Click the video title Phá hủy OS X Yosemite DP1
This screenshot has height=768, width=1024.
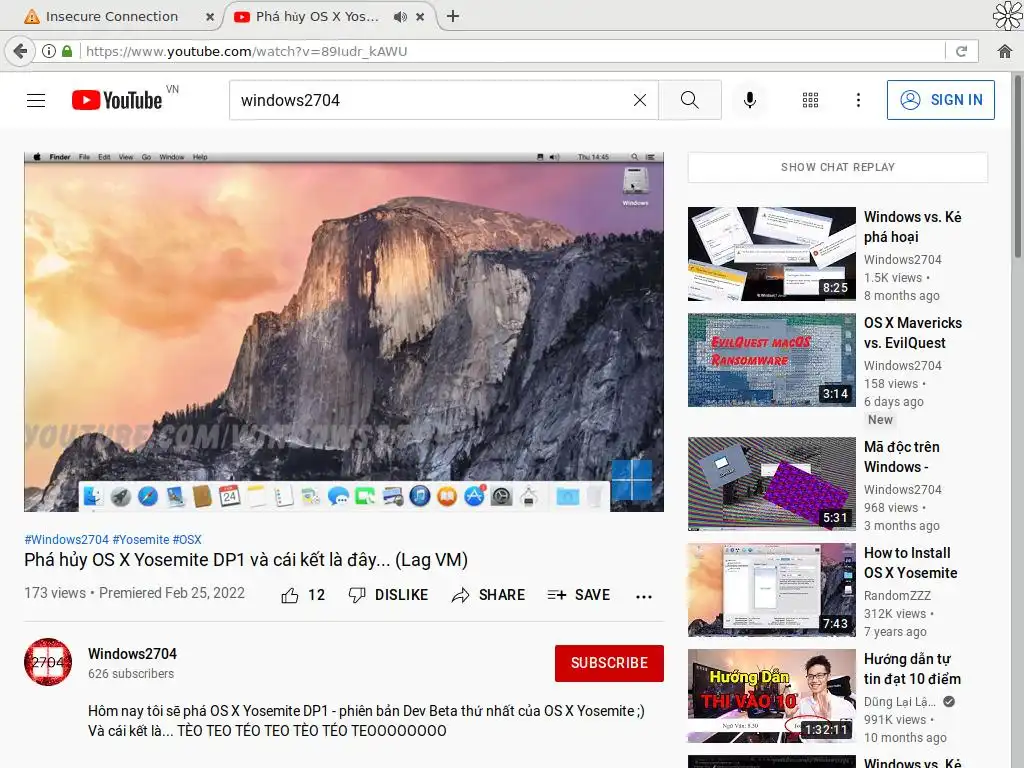(x=246, y=560)
